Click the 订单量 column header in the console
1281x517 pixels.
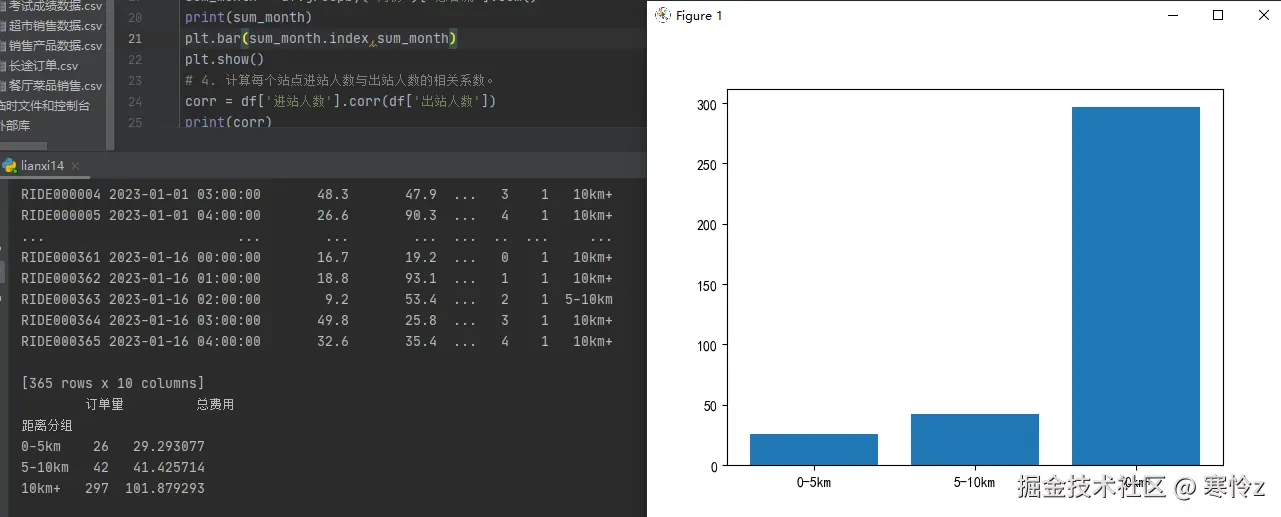point(105,404)
